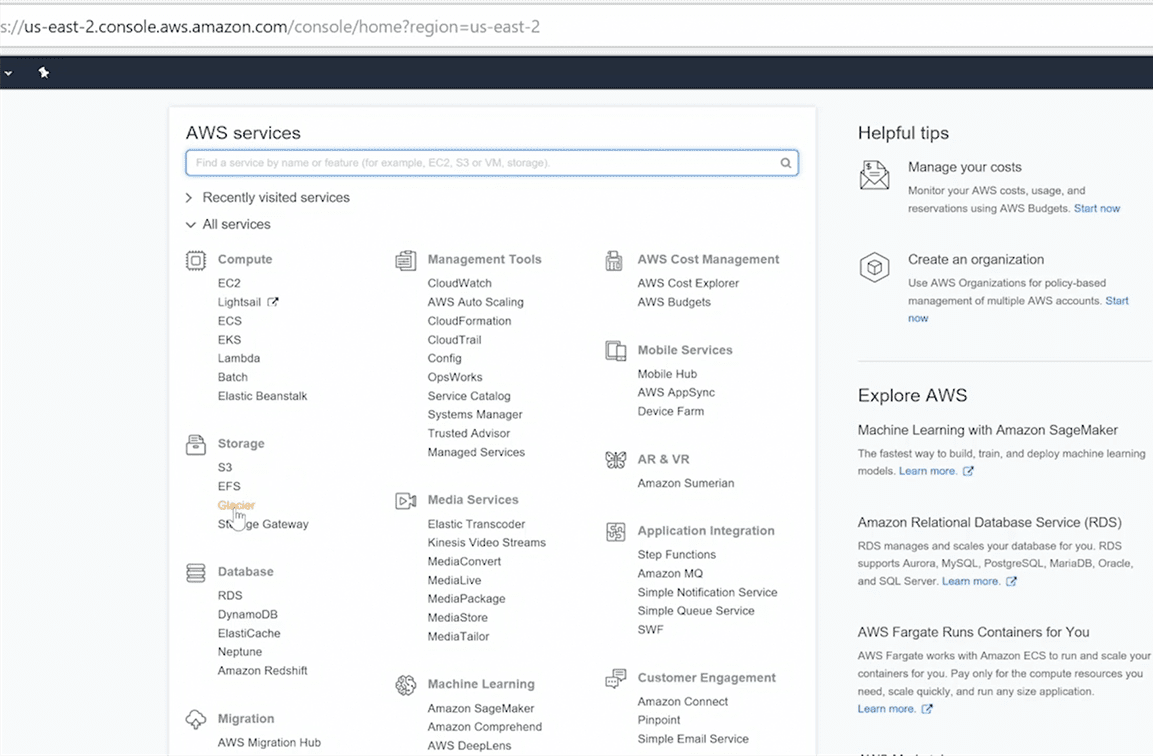Open the Glacier storage service
1153x756 pixels.
coord(236,506)
